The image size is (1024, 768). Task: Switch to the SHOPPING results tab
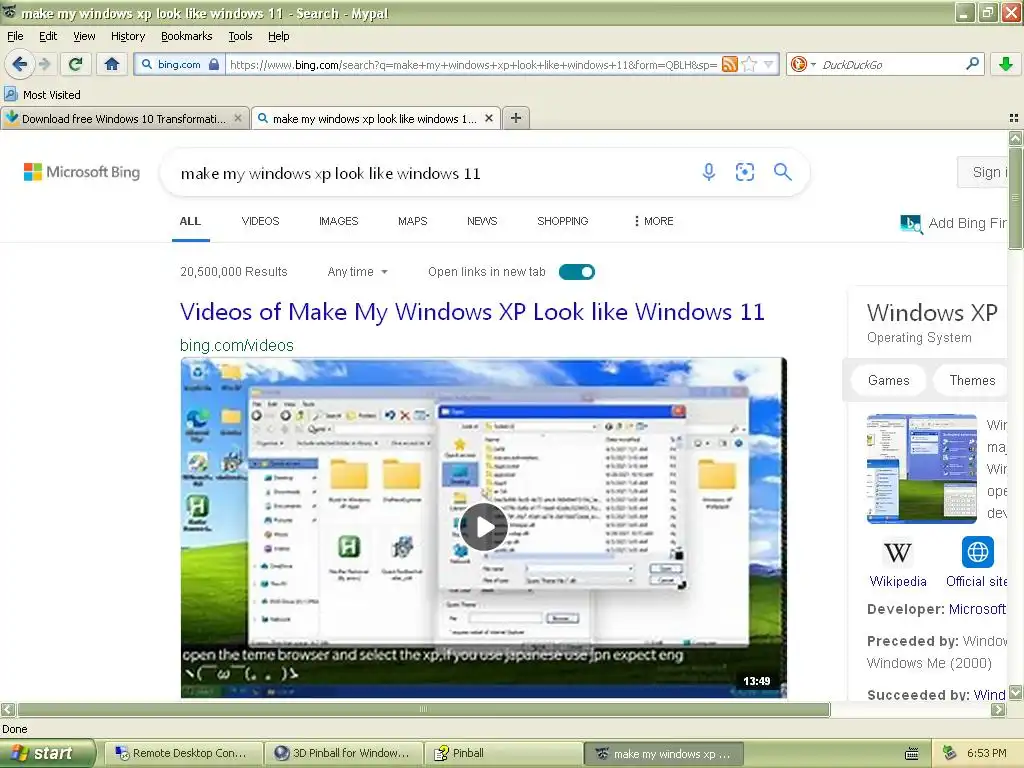pyautogui.click(x=562, y=221)
